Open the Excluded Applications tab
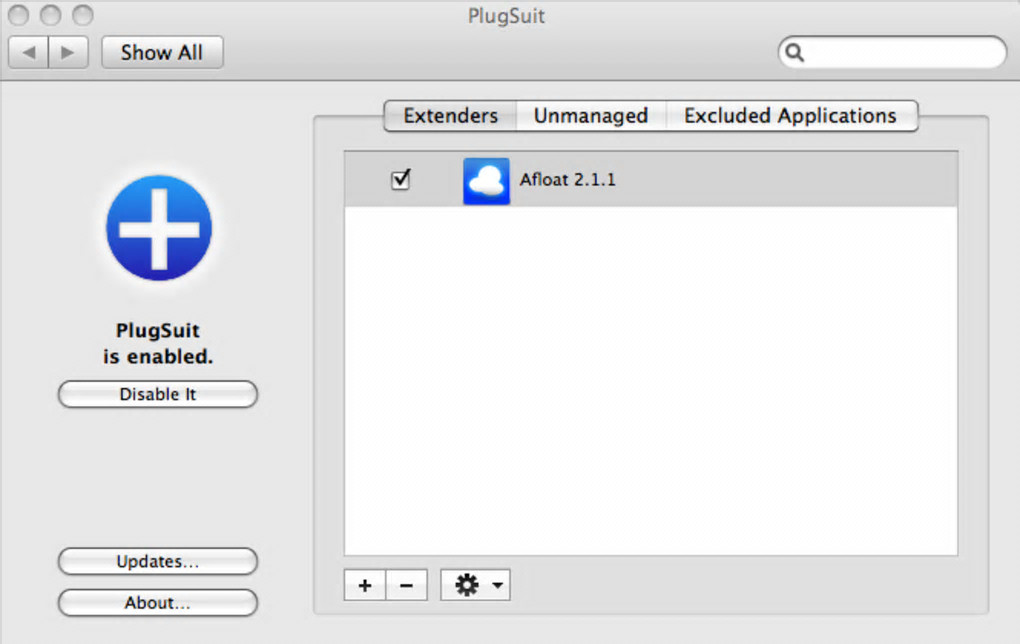The width and height of the screenshot is (1020, 644). [790, 116]
